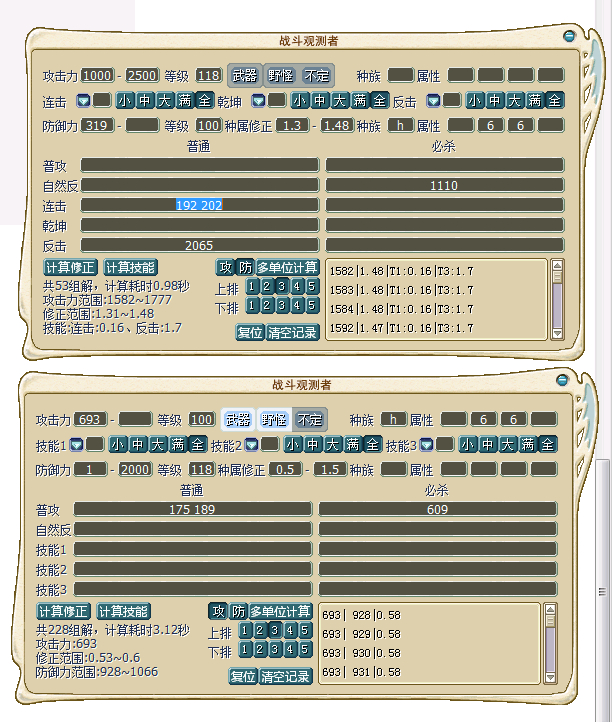Viewport: 612px width, 722px height.
Task: Select 防 mode in the upper window
Action: [245, 267]
